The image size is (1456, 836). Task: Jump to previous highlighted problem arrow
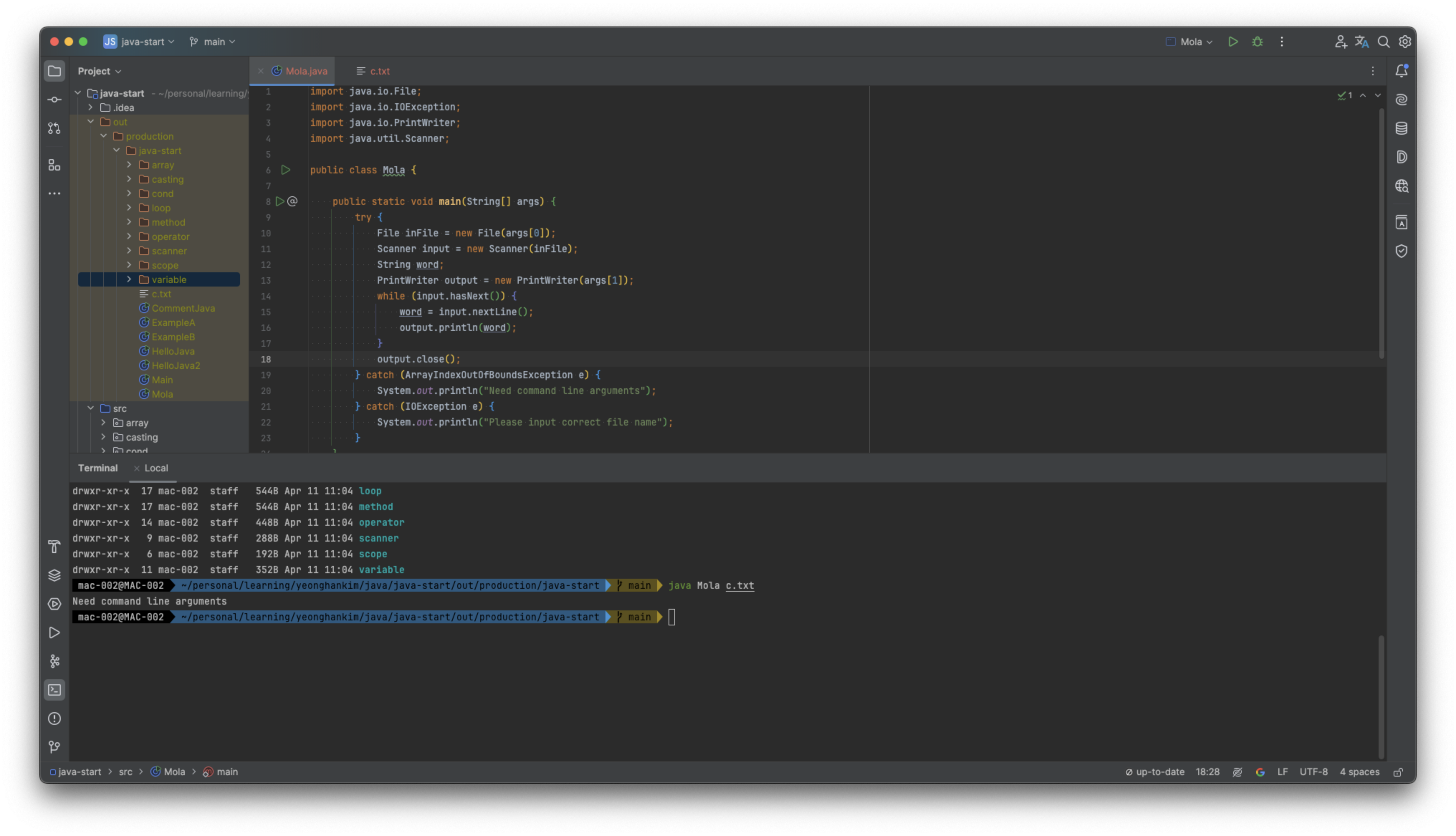[1362, 95]
